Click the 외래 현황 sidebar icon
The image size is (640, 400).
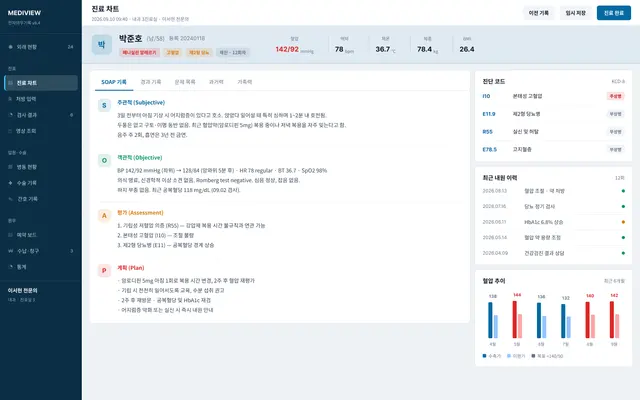click(x=11, y=47)
